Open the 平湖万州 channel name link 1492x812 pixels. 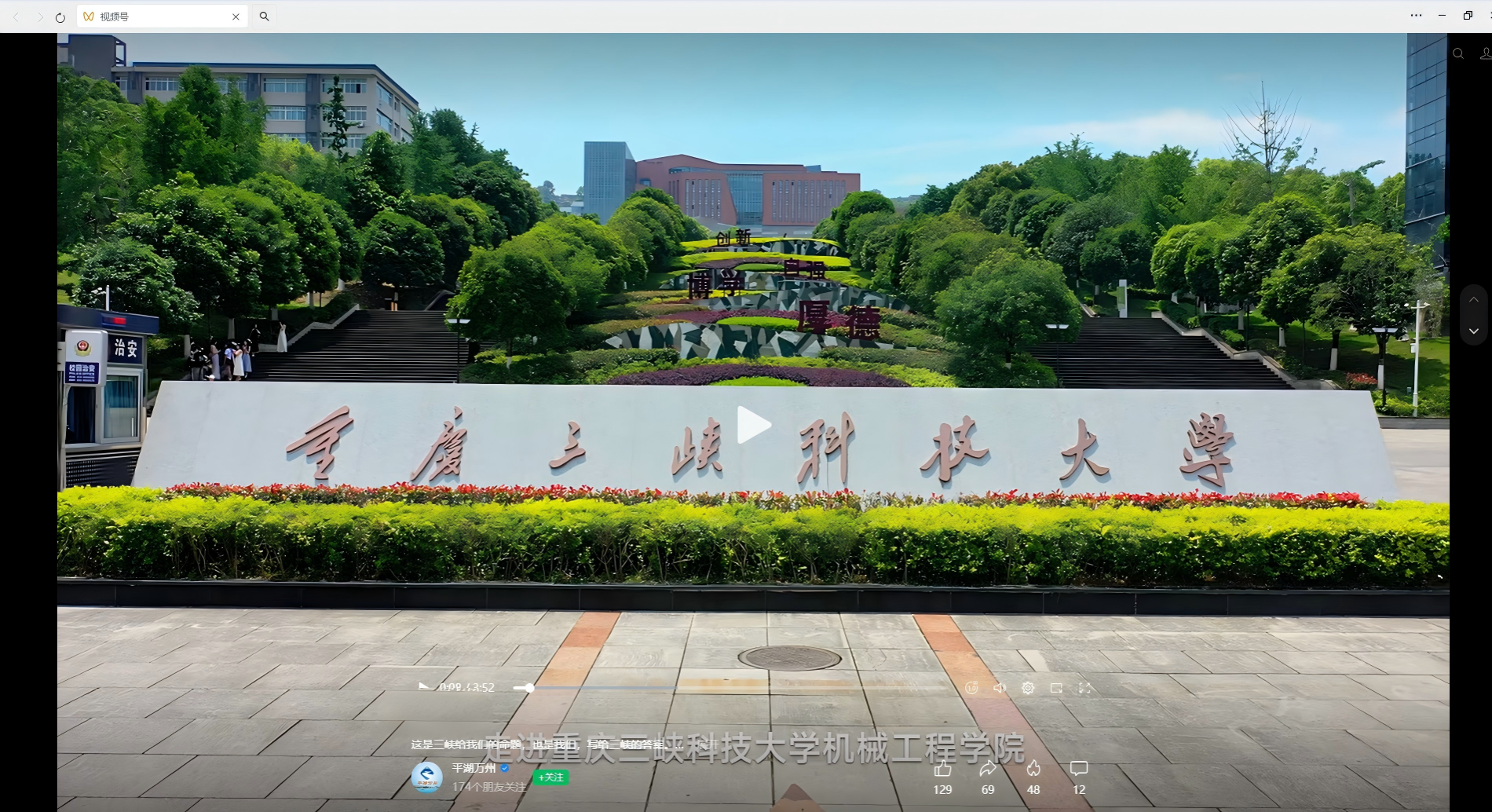[474, 768]
